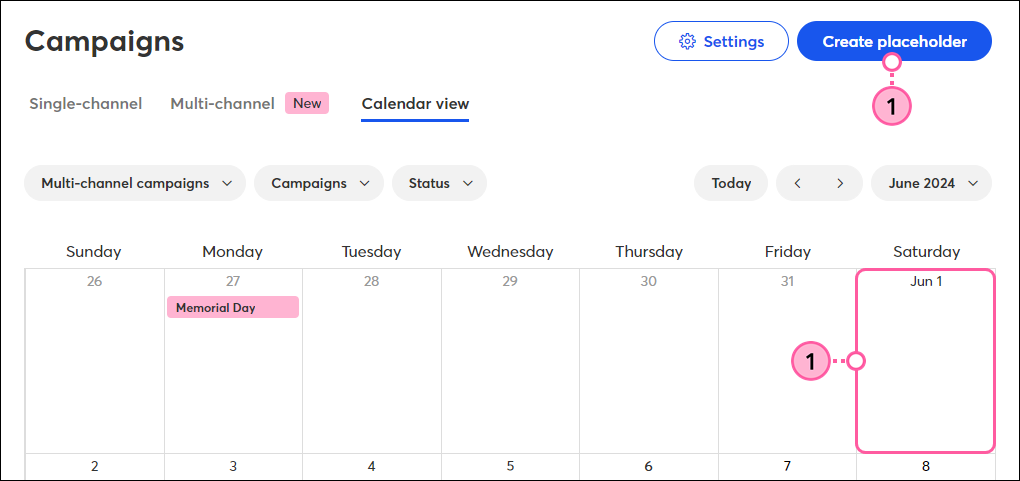Switch to the Multi-channel tab
1020x481 pixels.
click(x=222, y=103)
